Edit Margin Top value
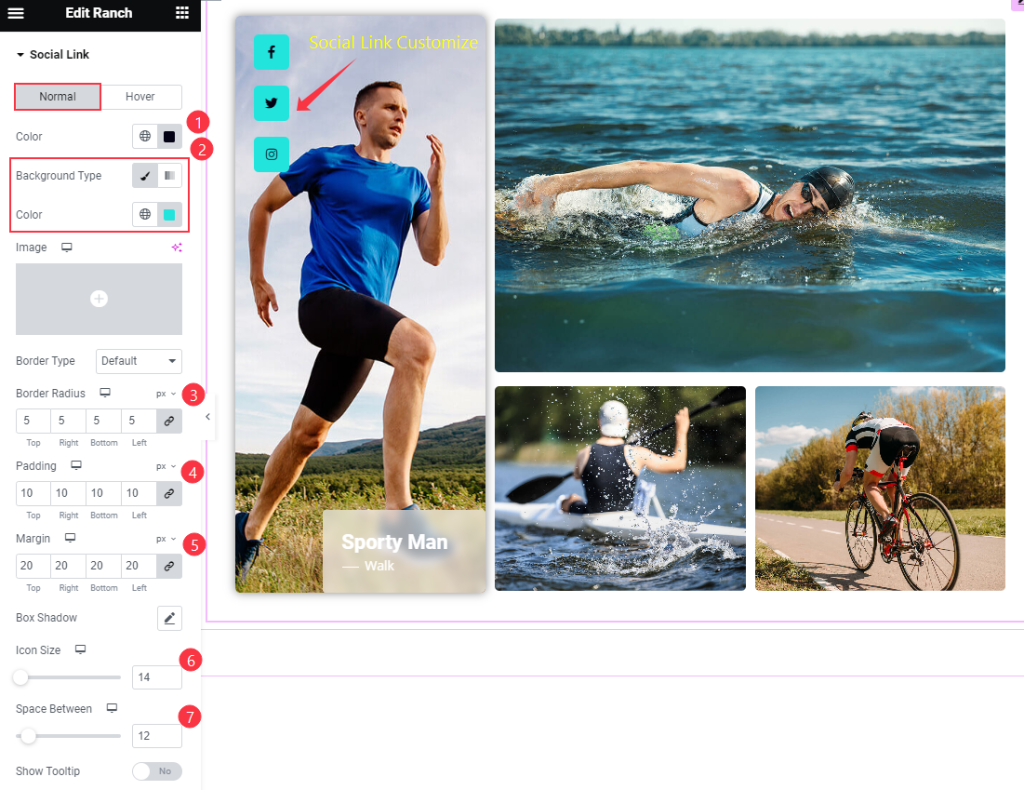Screen dimensions: 1024x790 [x=33, y=566]
